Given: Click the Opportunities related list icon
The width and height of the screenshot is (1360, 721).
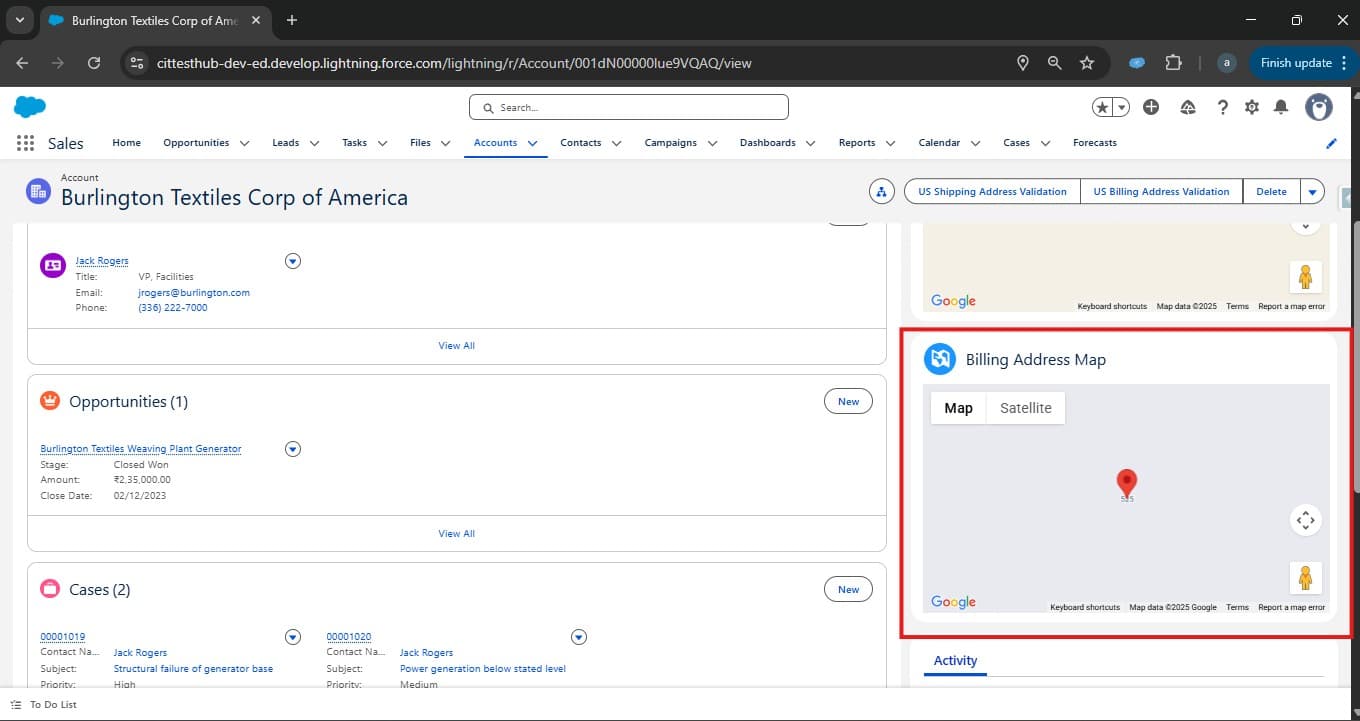Looking at the screenshot, I should click(x=50, y=401).
